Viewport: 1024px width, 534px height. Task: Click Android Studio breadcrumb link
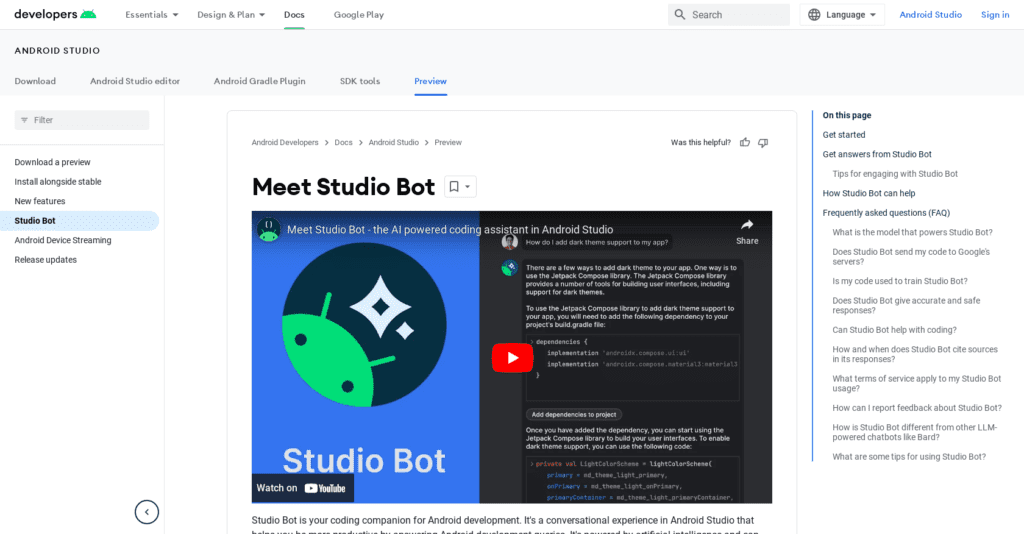(393, 142)
